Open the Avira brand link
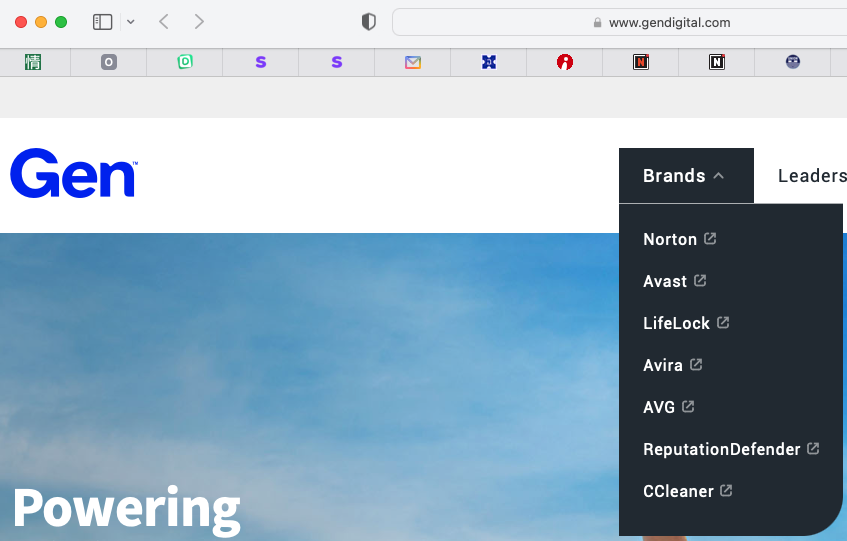The width and height of the screenshot is (847, 541). (663, 365)
